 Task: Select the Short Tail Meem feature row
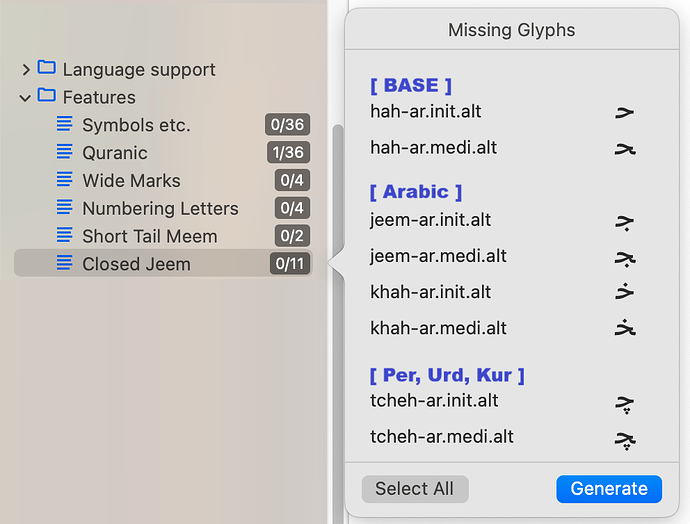click(150, 236)
